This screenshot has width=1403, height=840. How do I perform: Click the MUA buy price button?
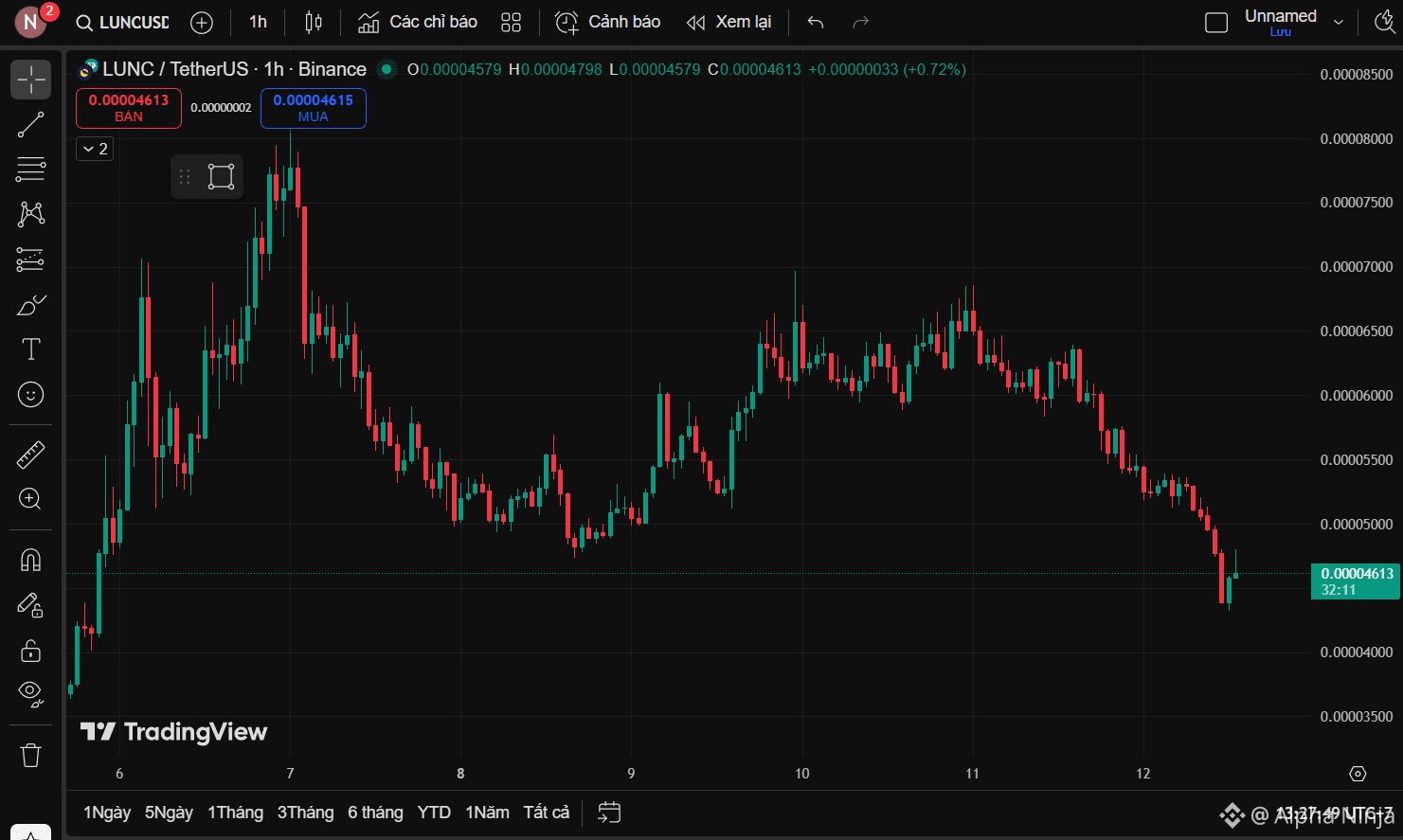314,108
